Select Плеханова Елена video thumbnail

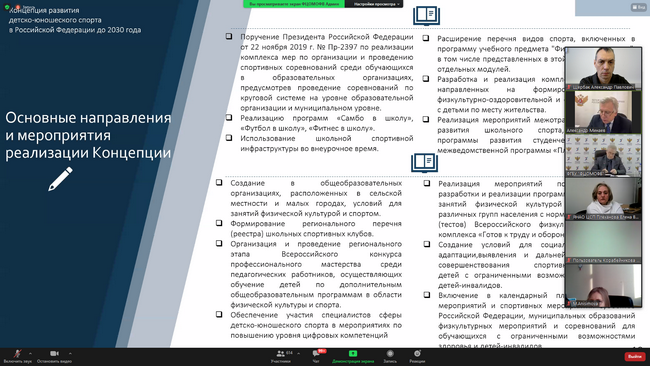[603, 199]
